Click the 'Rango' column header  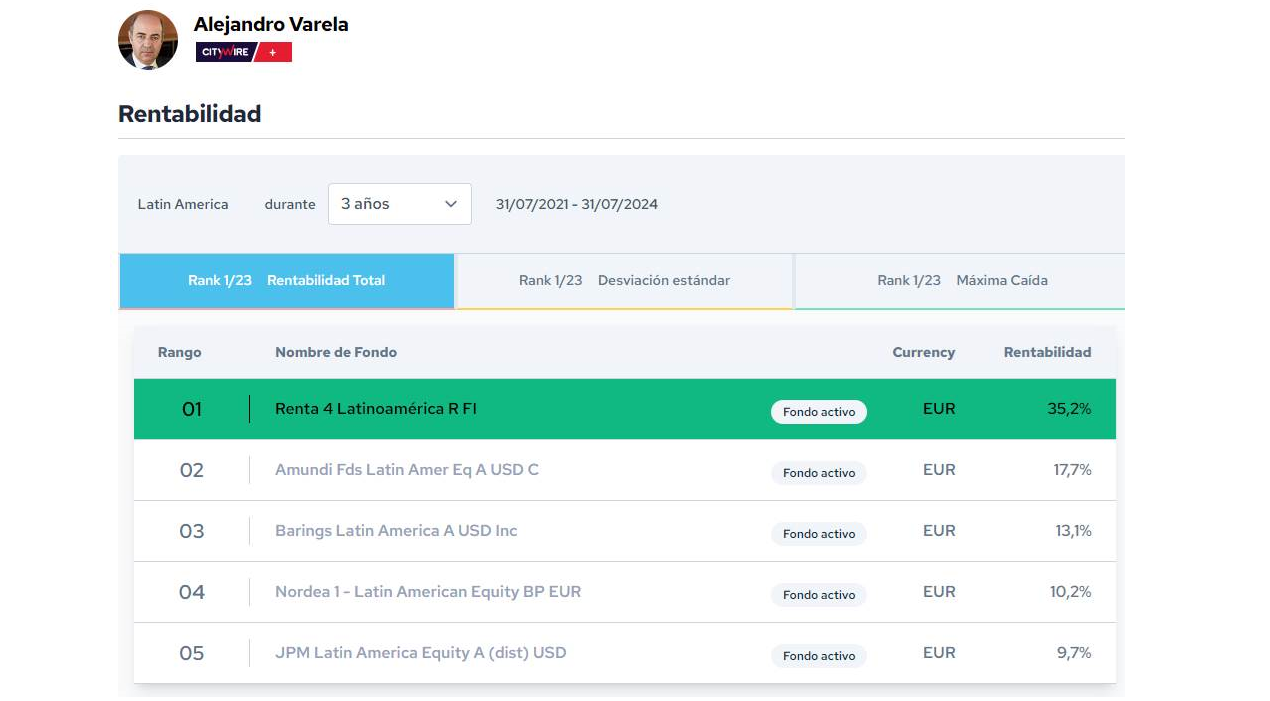180,352
